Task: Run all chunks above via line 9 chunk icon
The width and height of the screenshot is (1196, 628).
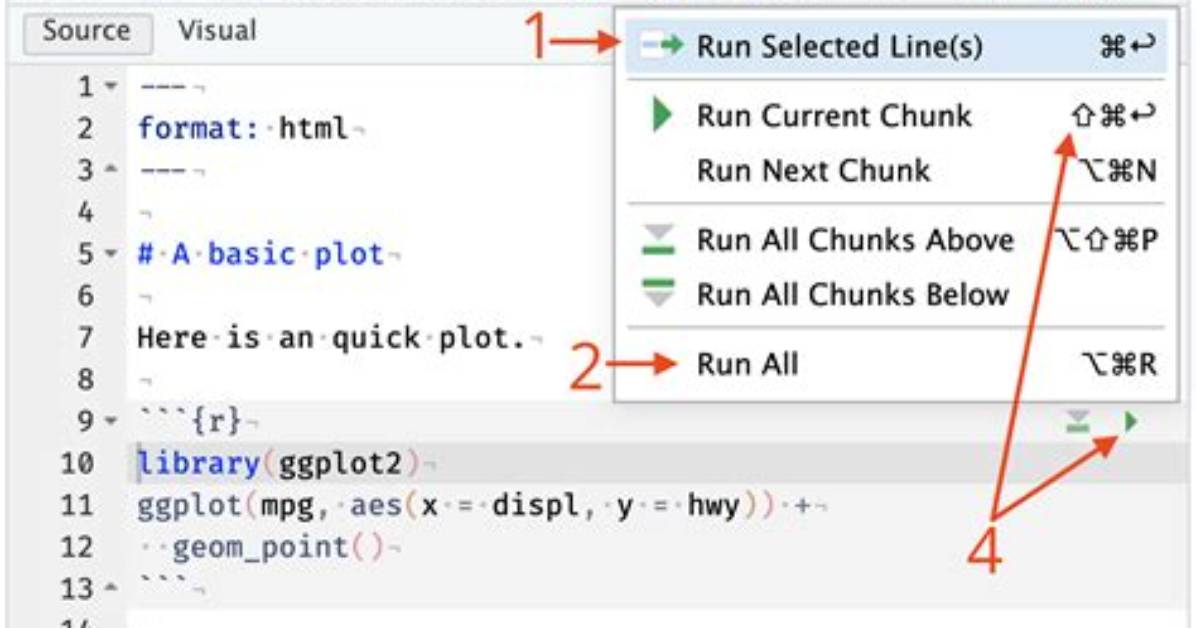Action: (x=1078, y=420)
